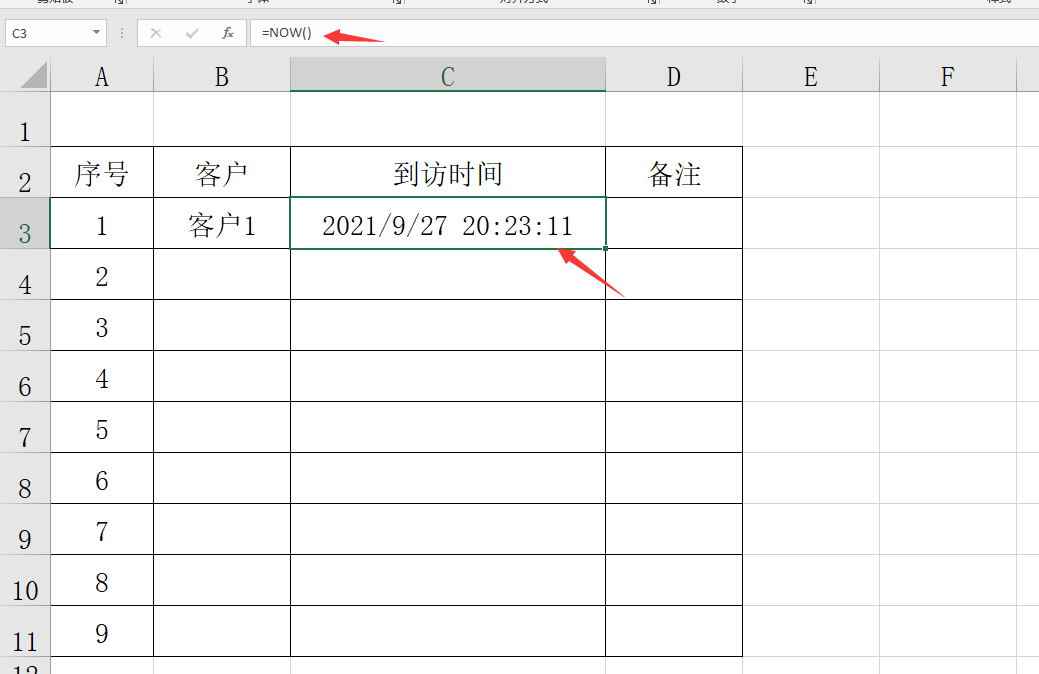Click the select-all triangle at grid corner
The width and height of the screenshot is (1039, 674).
click(x=33, y=75)
